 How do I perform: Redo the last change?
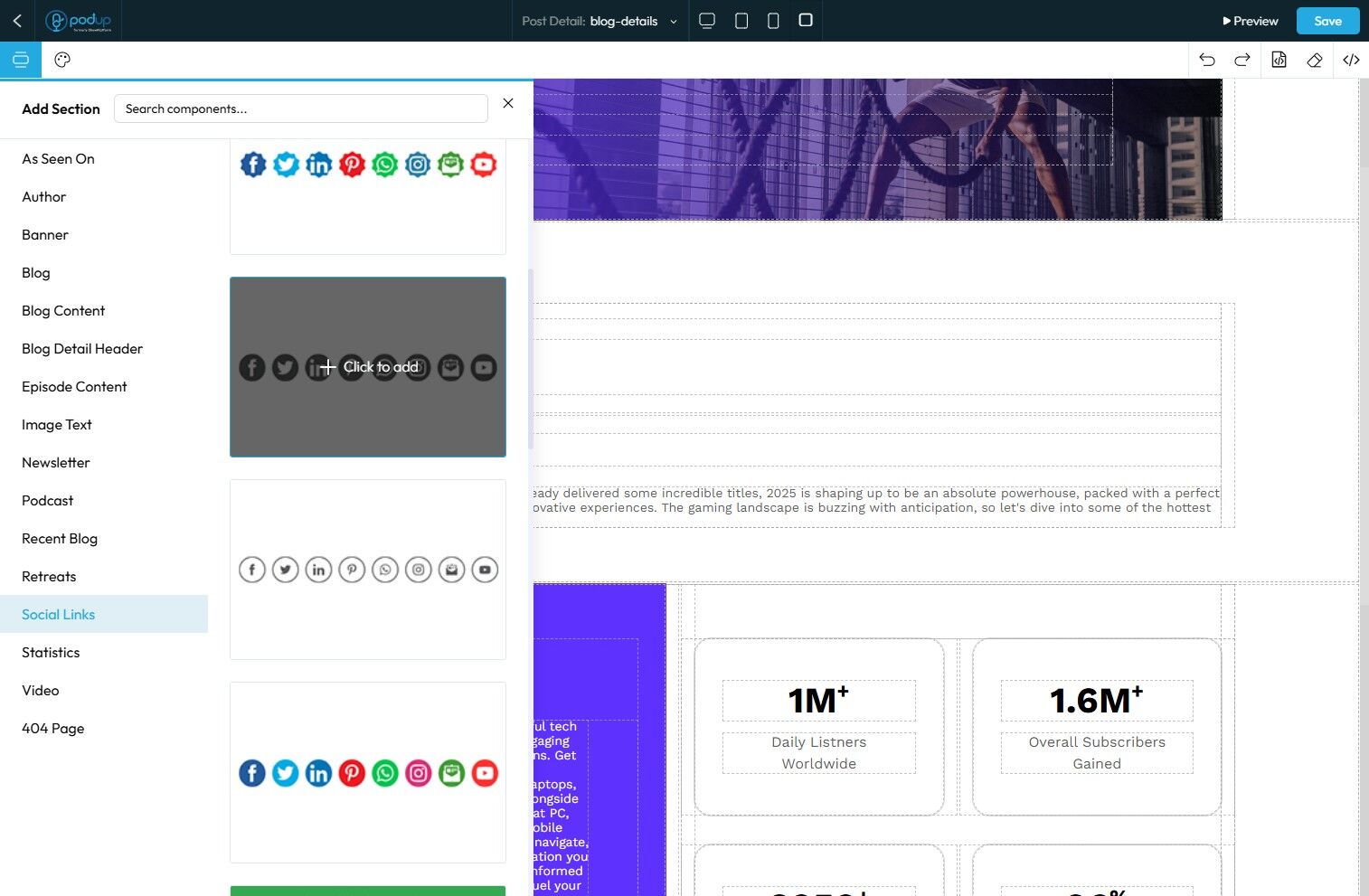pos(1242,60)
